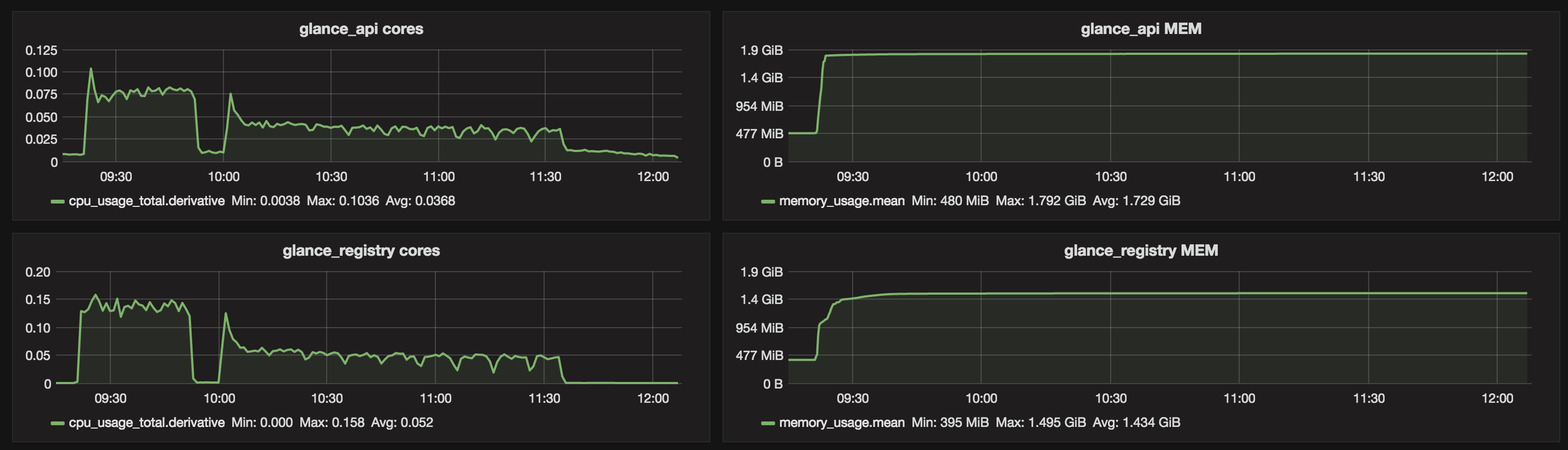
Task: Click the Max: 0.158 value in glance_registry cores
Action: (x=332, y=423)
